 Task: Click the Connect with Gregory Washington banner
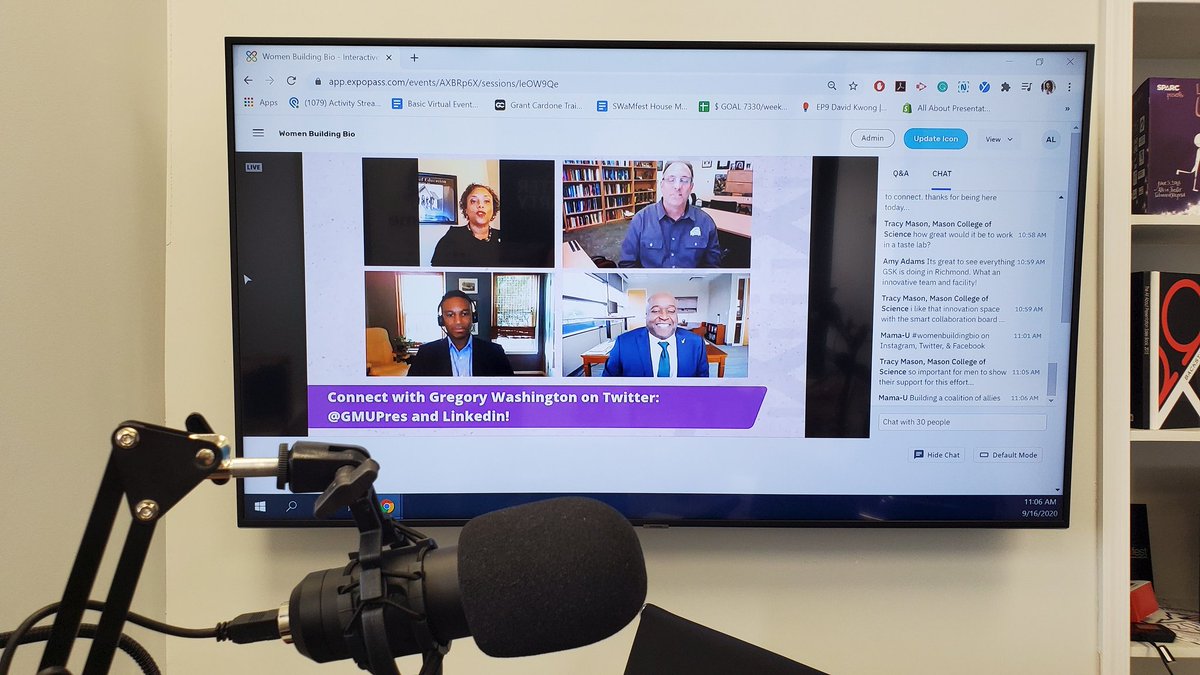(536, 406)
